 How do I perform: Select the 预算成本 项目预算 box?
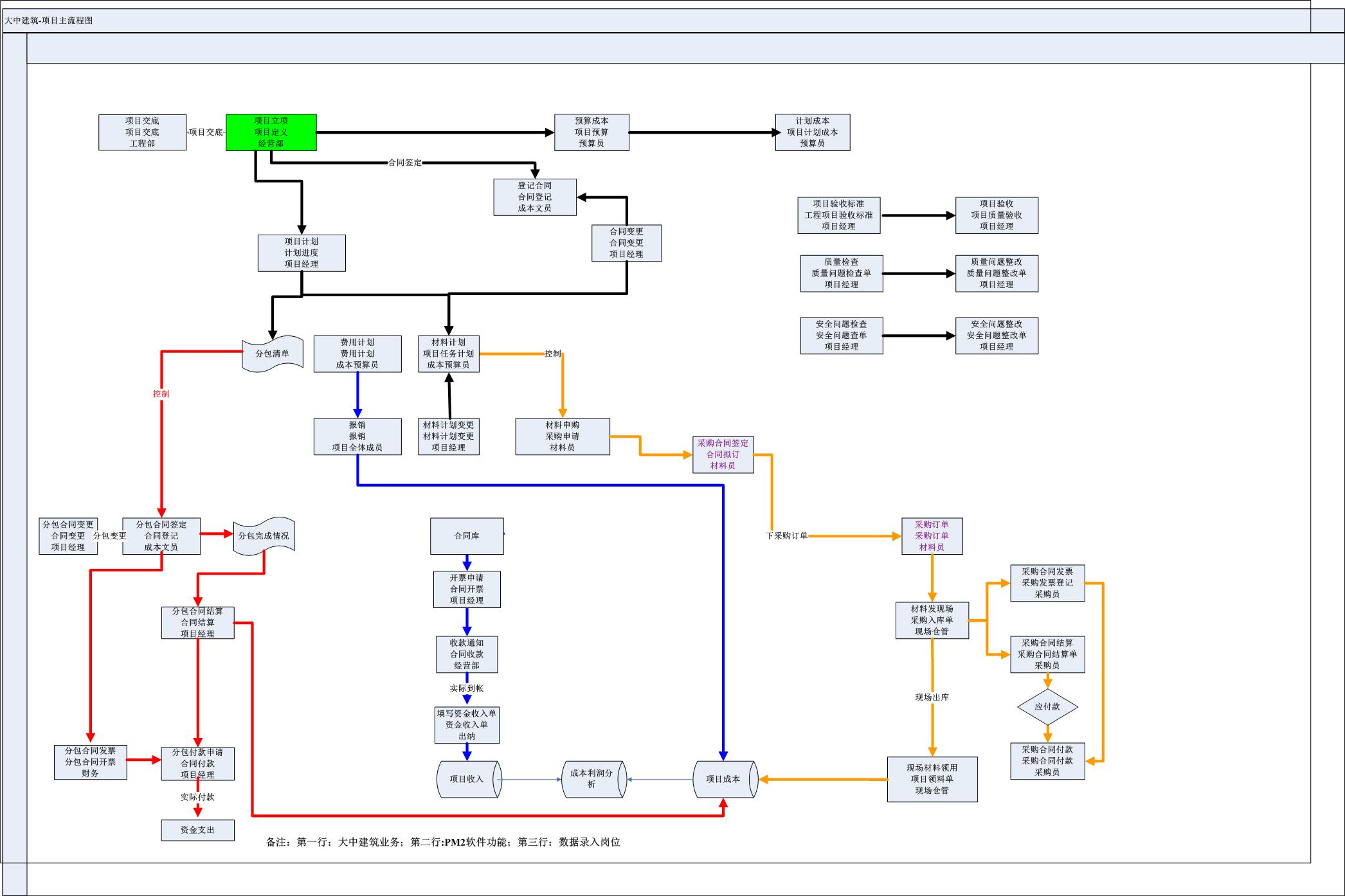(591, 132)
